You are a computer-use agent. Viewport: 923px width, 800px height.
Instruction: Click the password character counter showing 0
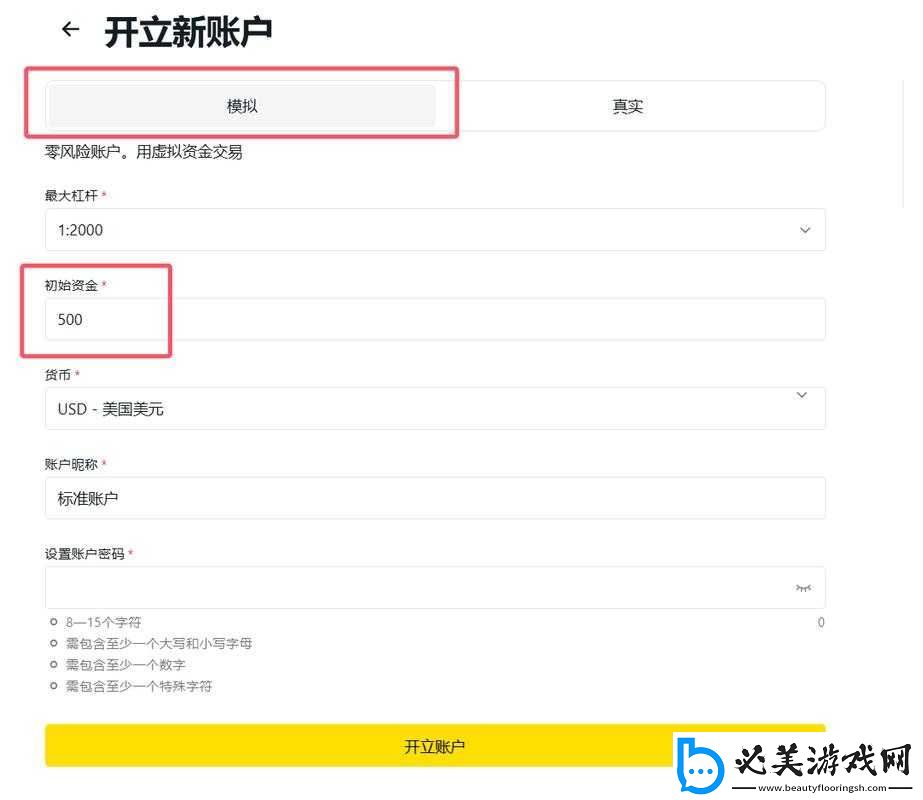821,623
